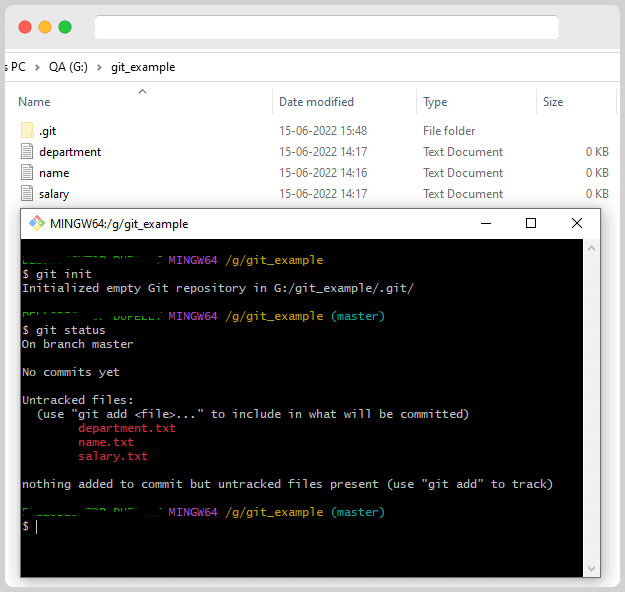Click red name.txt in terminal
The height and width of the screenshot is (592, 625).
coord(106,442)
